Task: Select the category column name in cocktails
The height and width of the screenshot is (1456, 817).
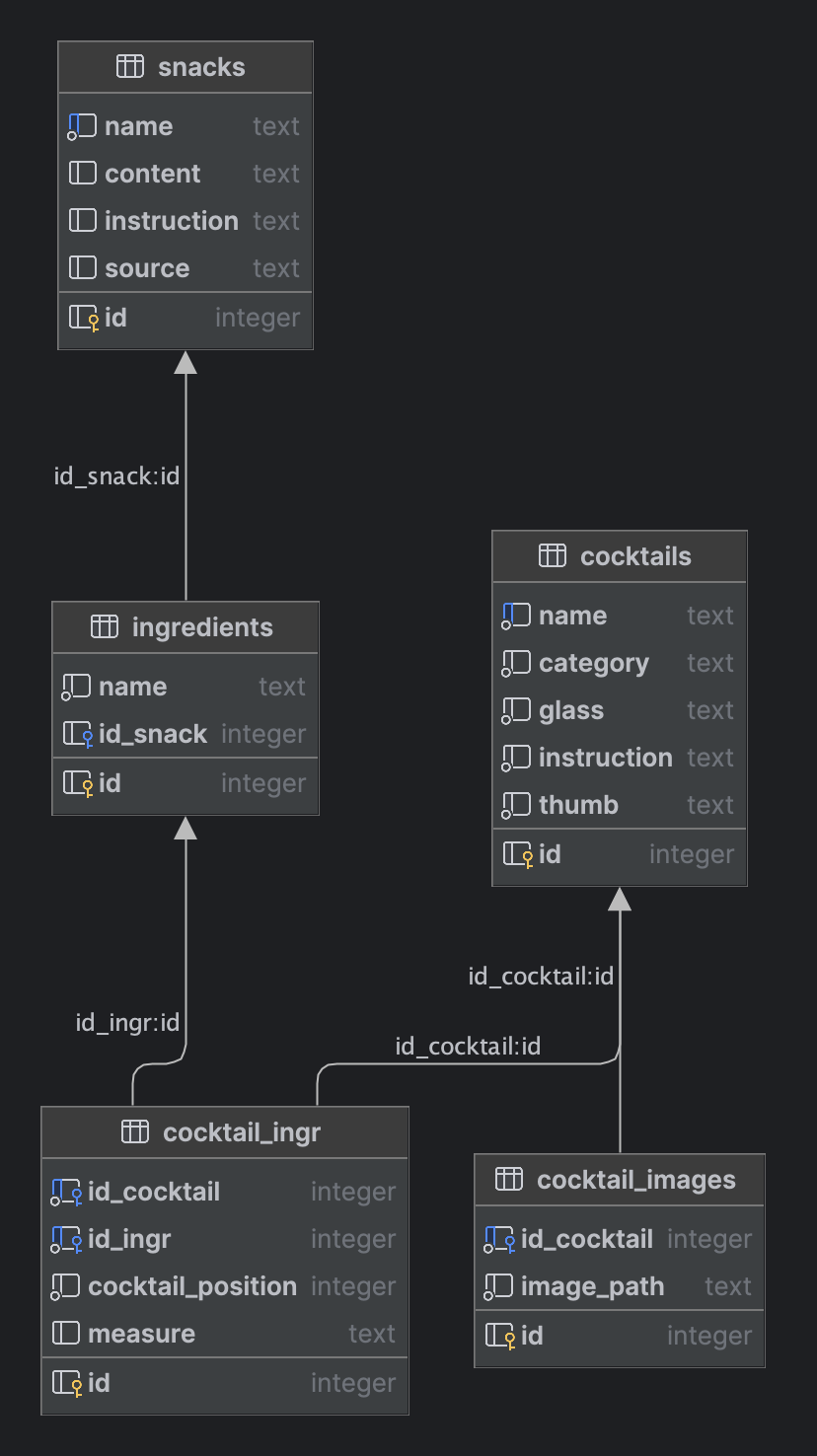Action: (594, 664)
